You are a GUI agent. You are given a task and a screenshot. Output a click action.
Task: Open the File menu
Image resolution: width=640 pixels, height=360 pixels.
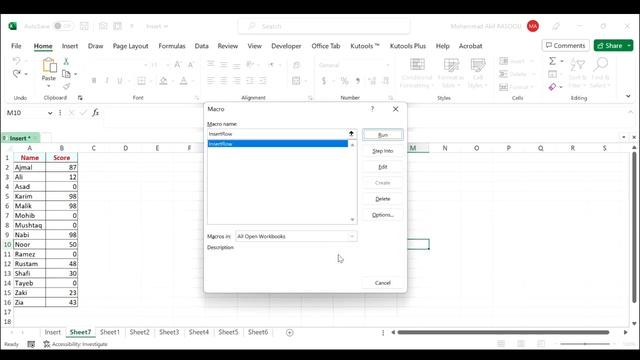[x=16, y=46]
